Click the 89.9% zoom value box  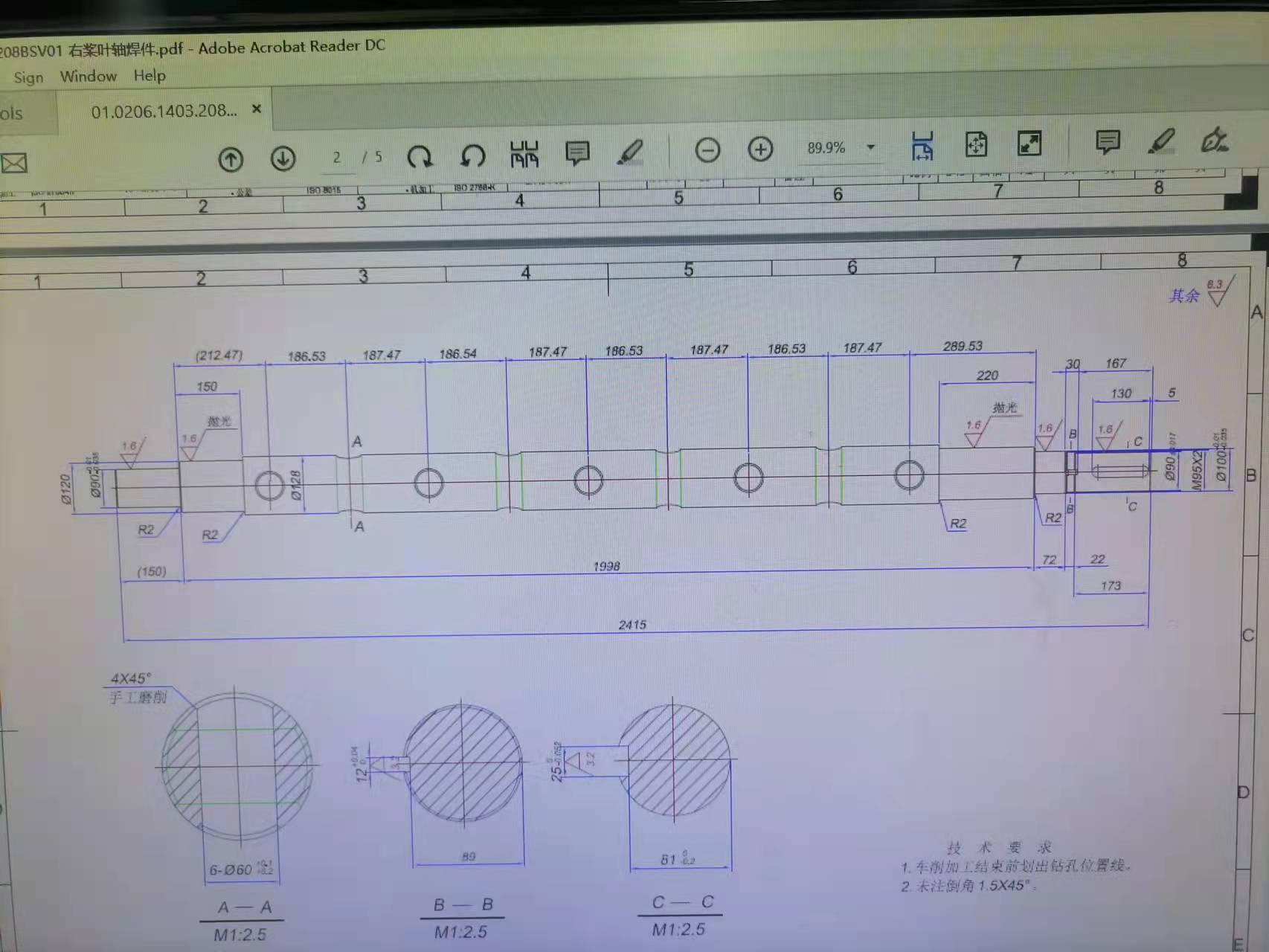click(826, 148)
